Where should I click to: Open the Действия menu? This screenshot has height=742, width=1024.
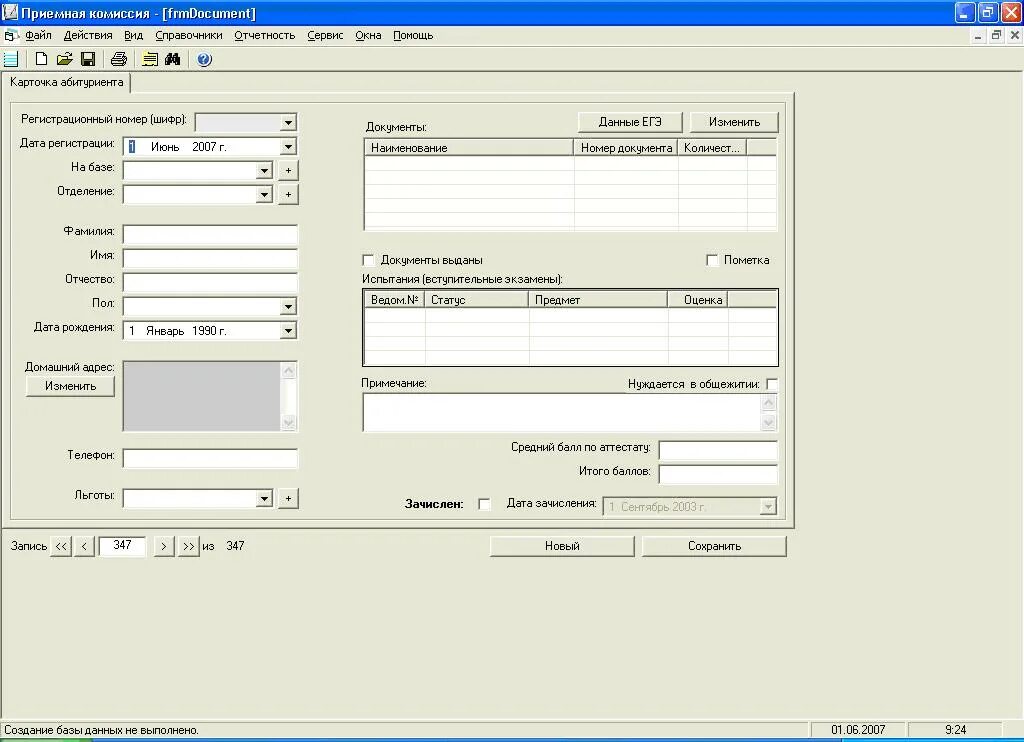tap(88, 35)
